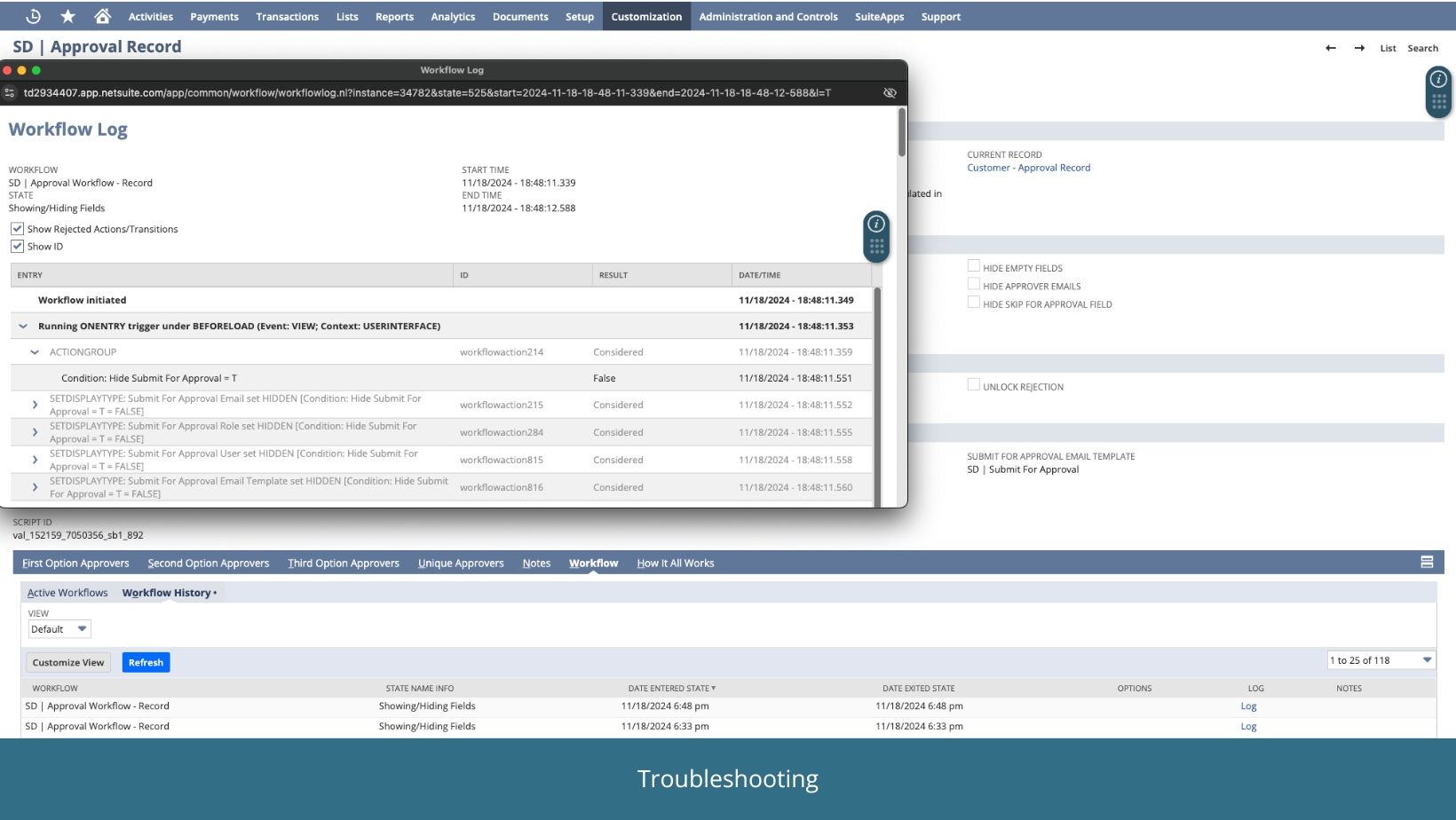Open the Reports menu

(x=394, y=16)
